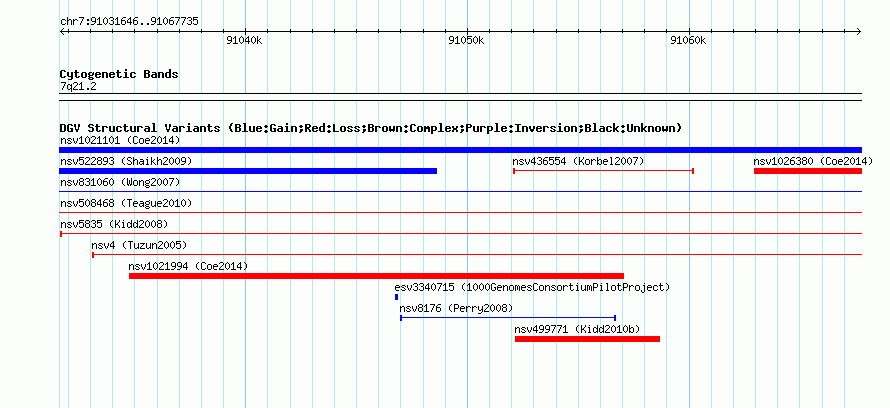890x408 pixels.
Task: Click the 91060k ruler label
Action: tap(689, 40)
